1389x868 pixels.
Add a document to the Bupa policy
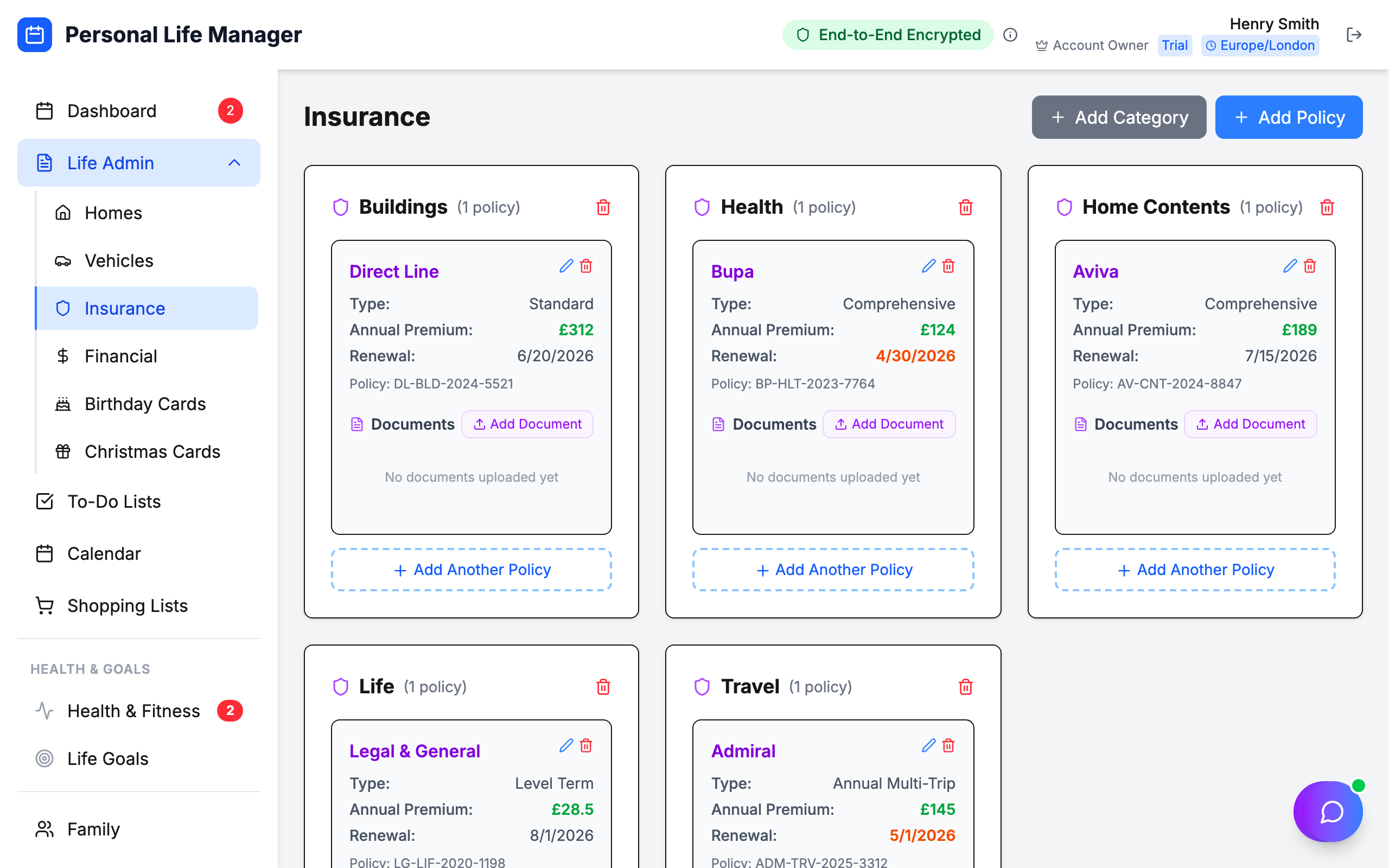[889, 424]
